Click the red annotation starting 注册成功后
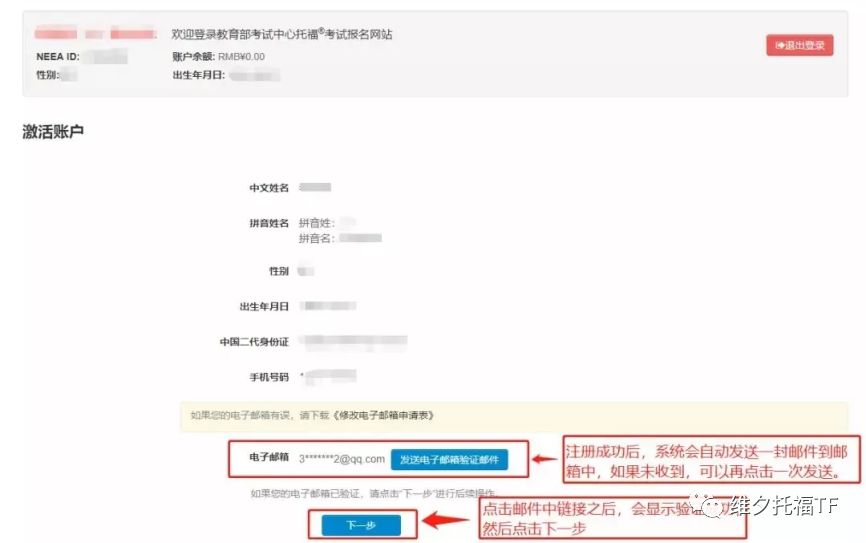The height and width of the screenshot is (543, 866). (711, 460)
